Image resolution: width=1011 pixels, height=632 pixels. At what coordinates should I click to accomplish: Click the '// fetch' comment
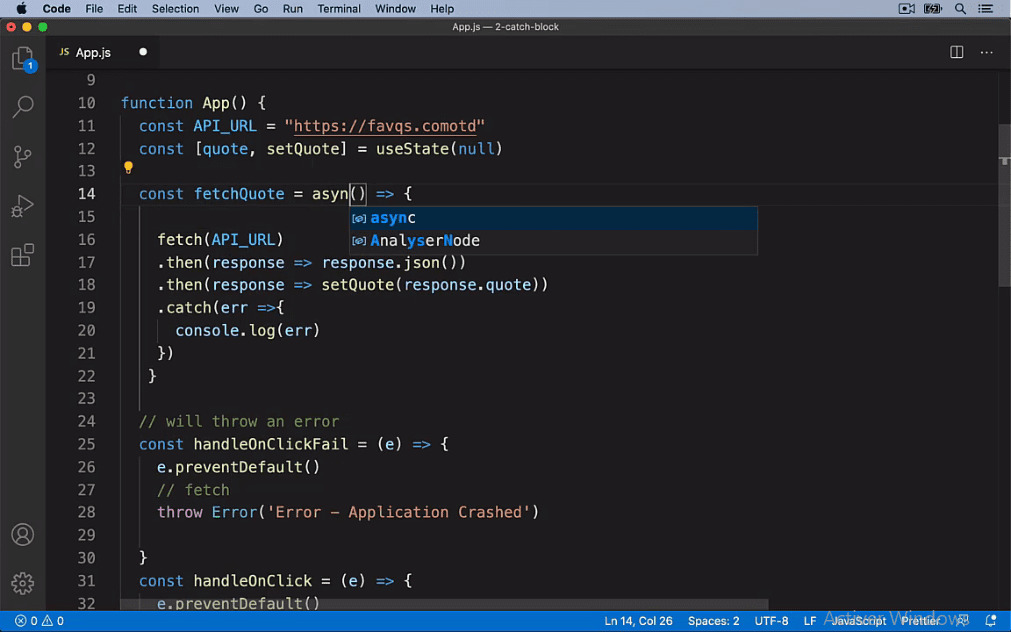tap(193, 490)
